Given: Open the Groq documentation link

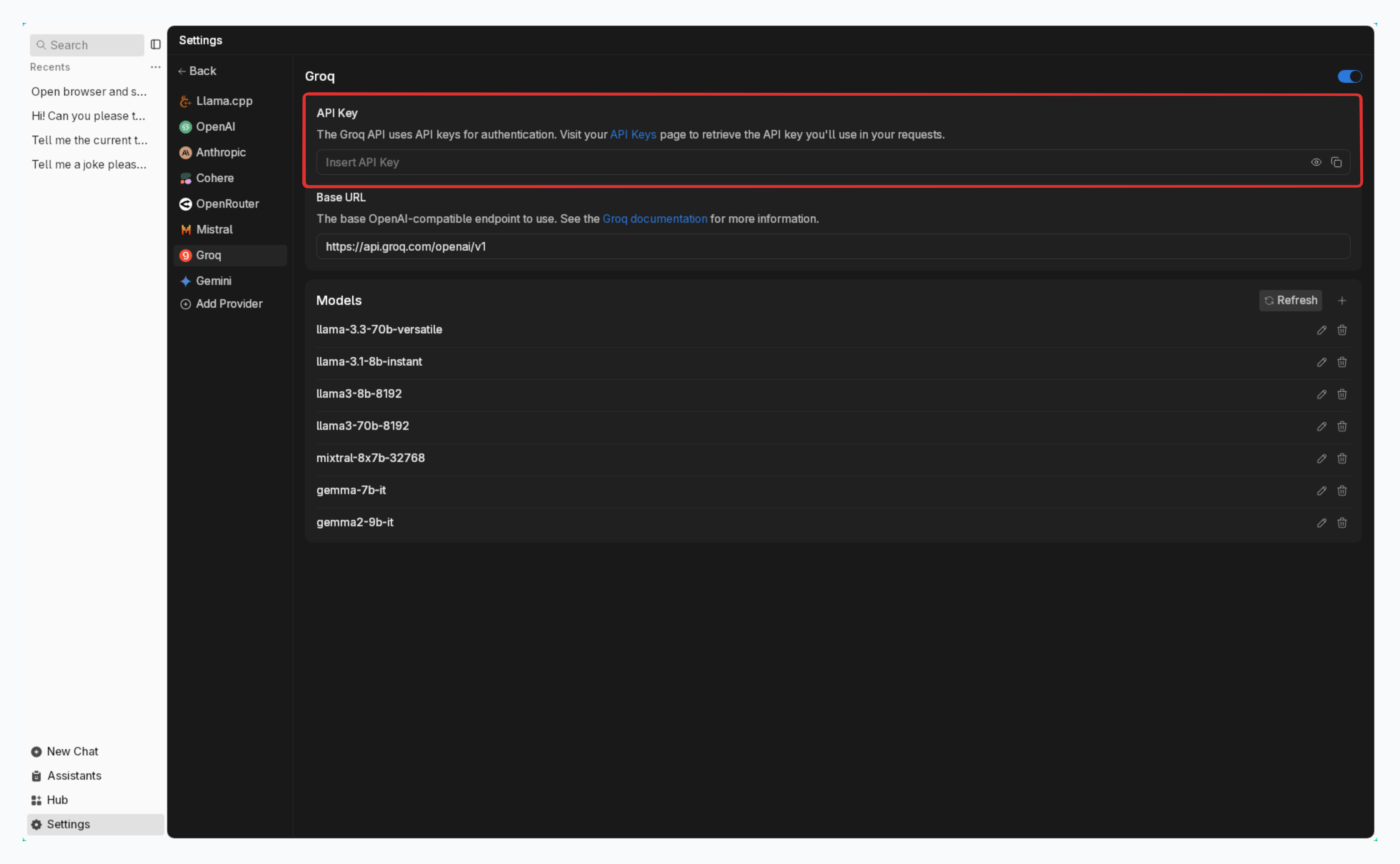Looking at the screenshot, I should pyautogui.click(x=654, y=219).
